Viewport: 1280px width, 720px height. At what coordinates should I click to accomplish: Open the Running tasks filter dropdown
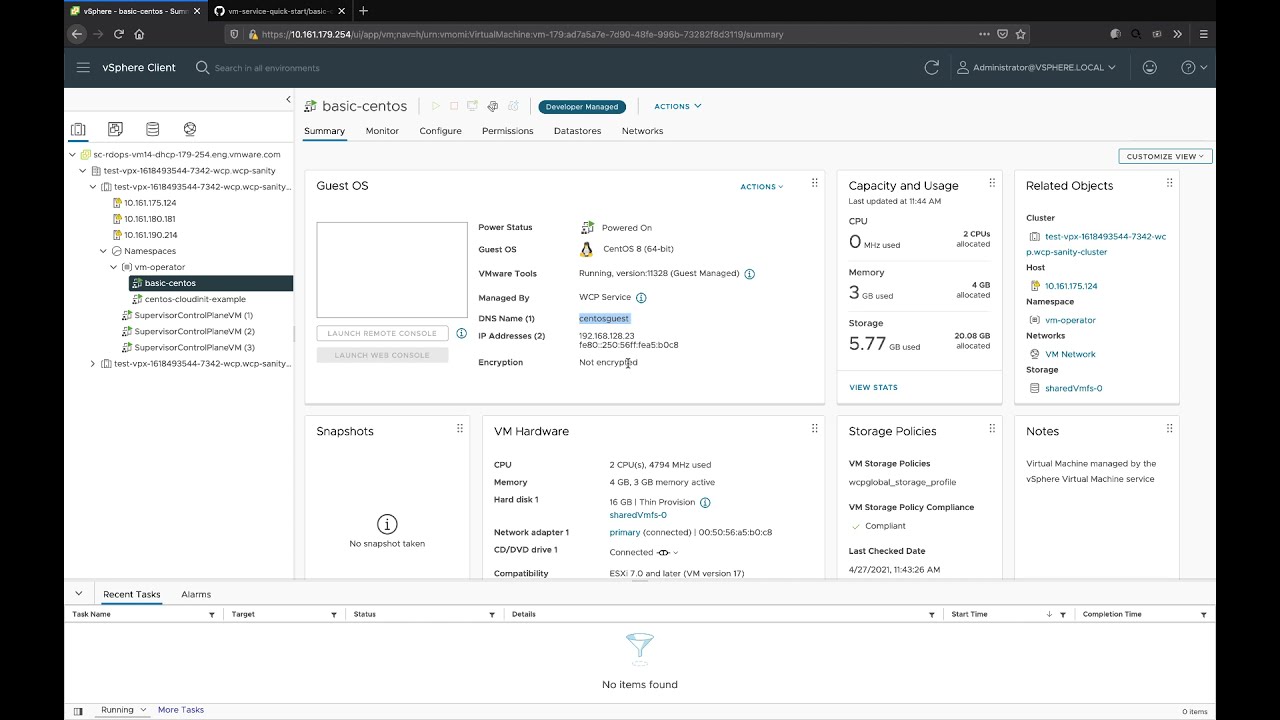[124, 710]
